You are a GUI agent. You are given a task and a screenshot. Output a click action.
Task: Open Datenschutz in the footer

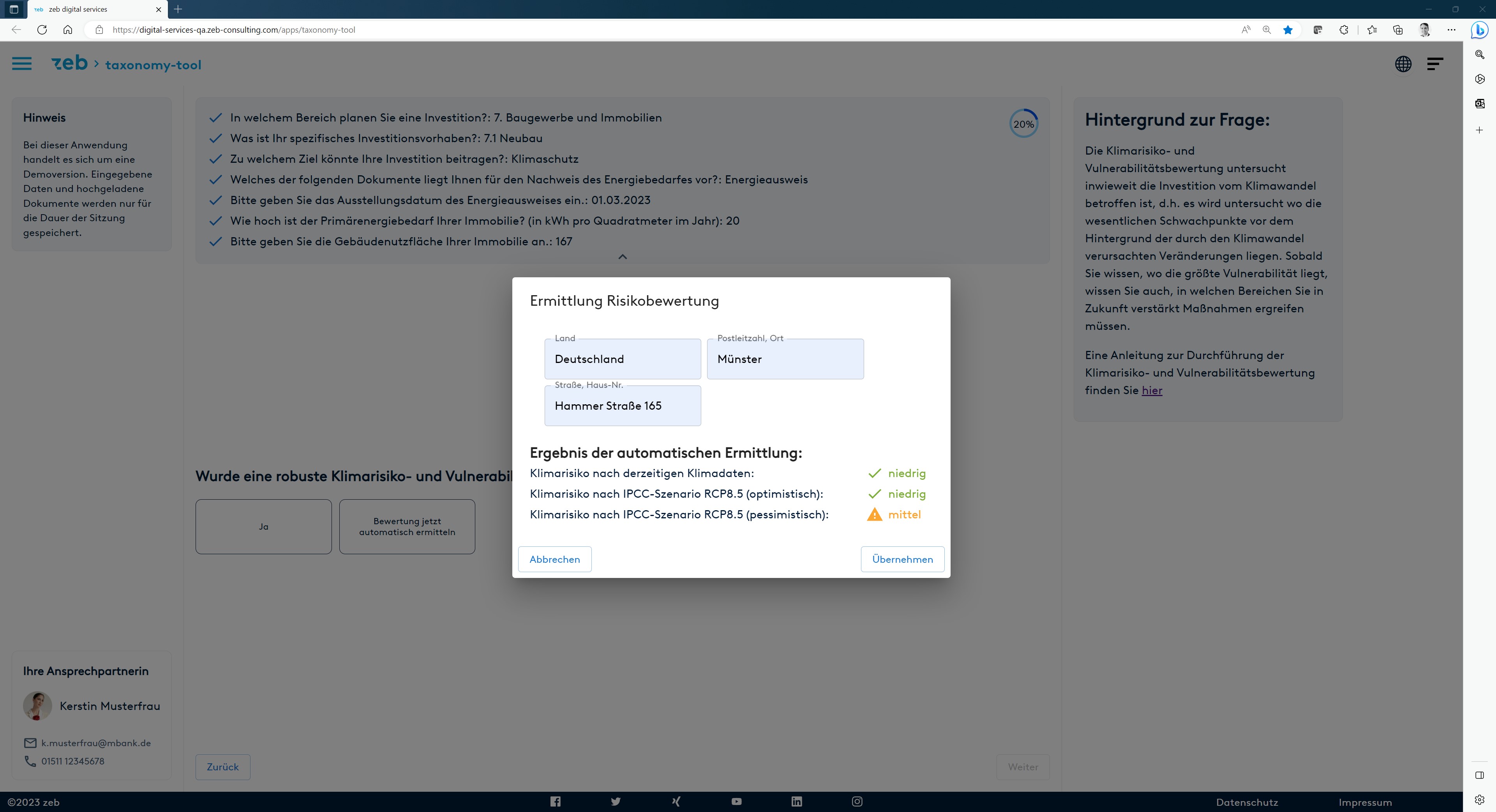[x=1247, y=802]
